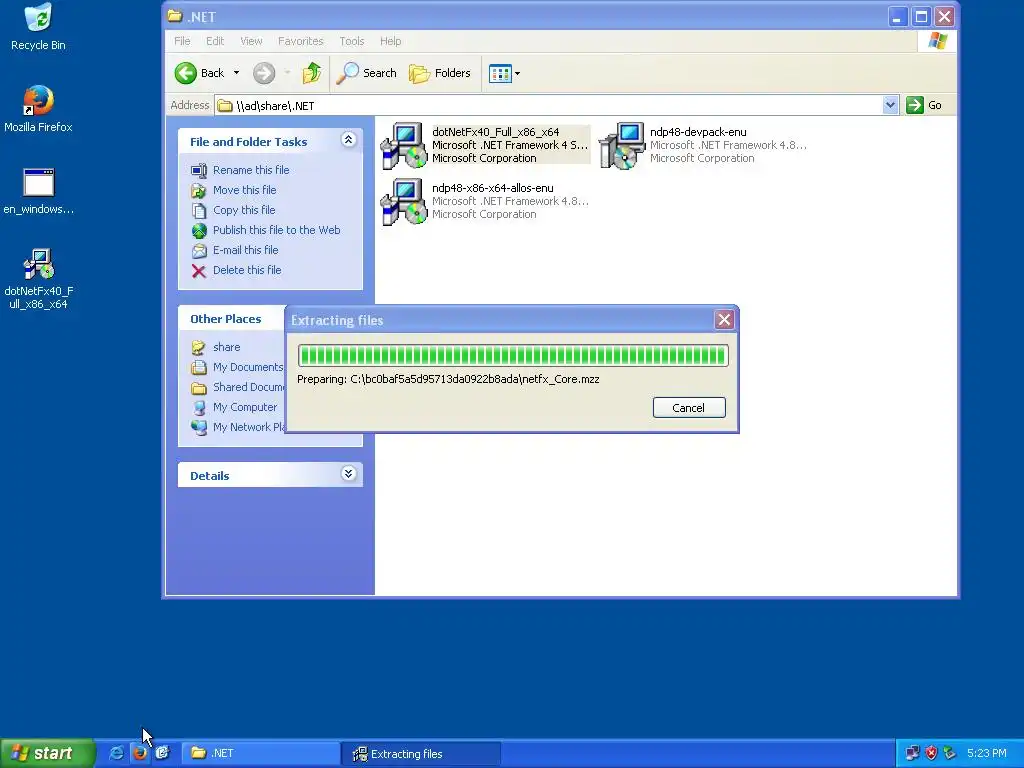Select the en_windows desktop file icon

[x=38, y=191]
